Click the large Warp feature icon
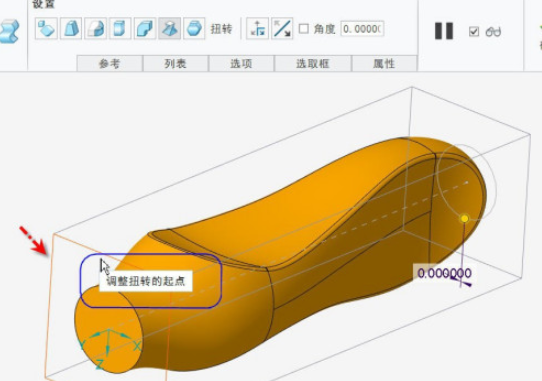The height and width of the screenshot is (381, 542). tap(9, 31)
